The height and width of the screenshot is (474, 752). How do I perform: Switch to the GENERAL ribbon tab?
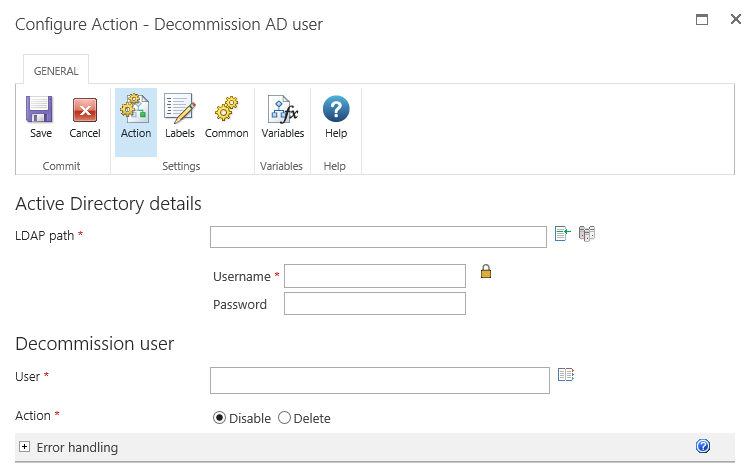[56, 72]
